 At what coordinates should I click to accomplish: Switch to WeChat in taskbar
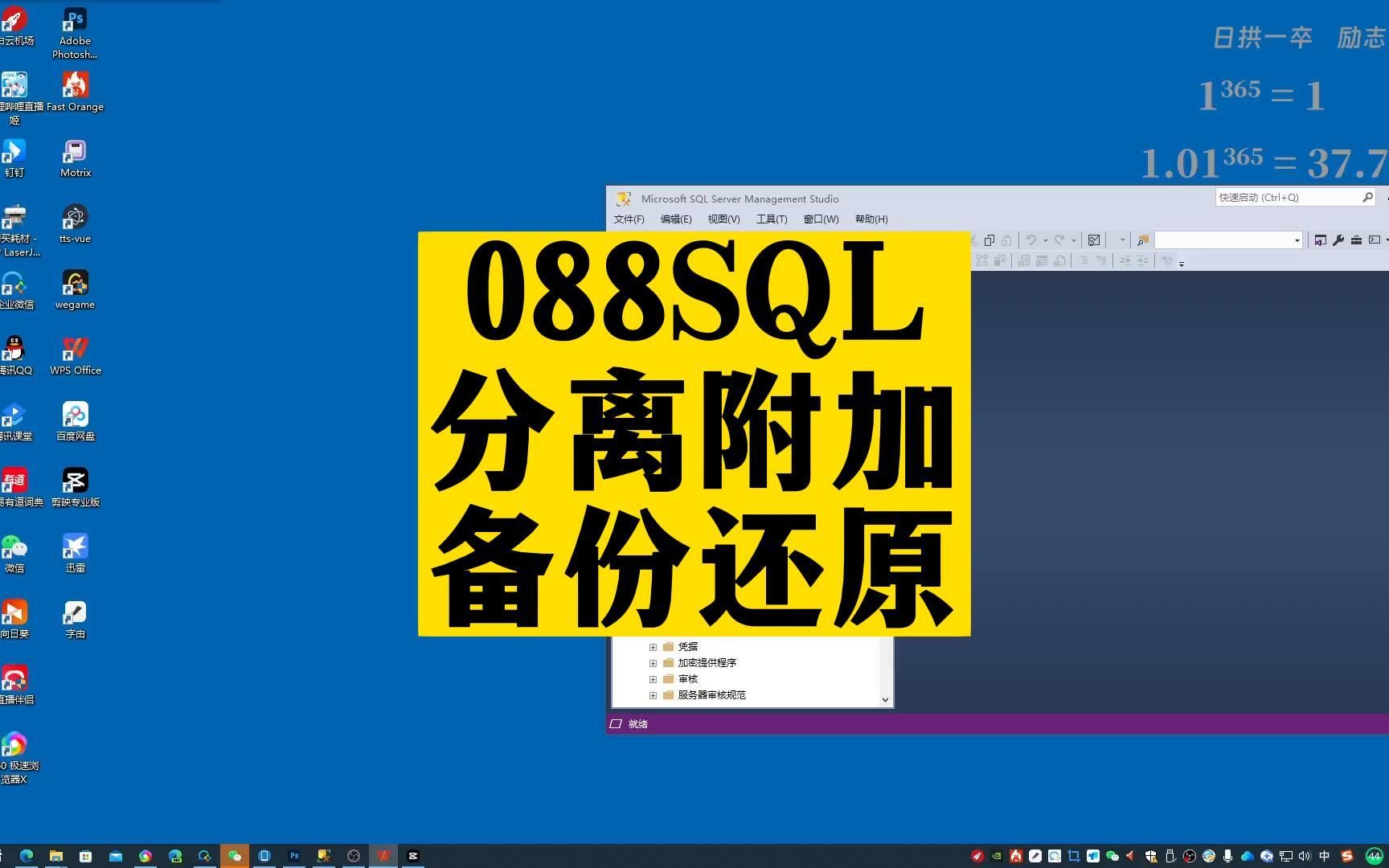pyautogui.click(x=234, y=856)
